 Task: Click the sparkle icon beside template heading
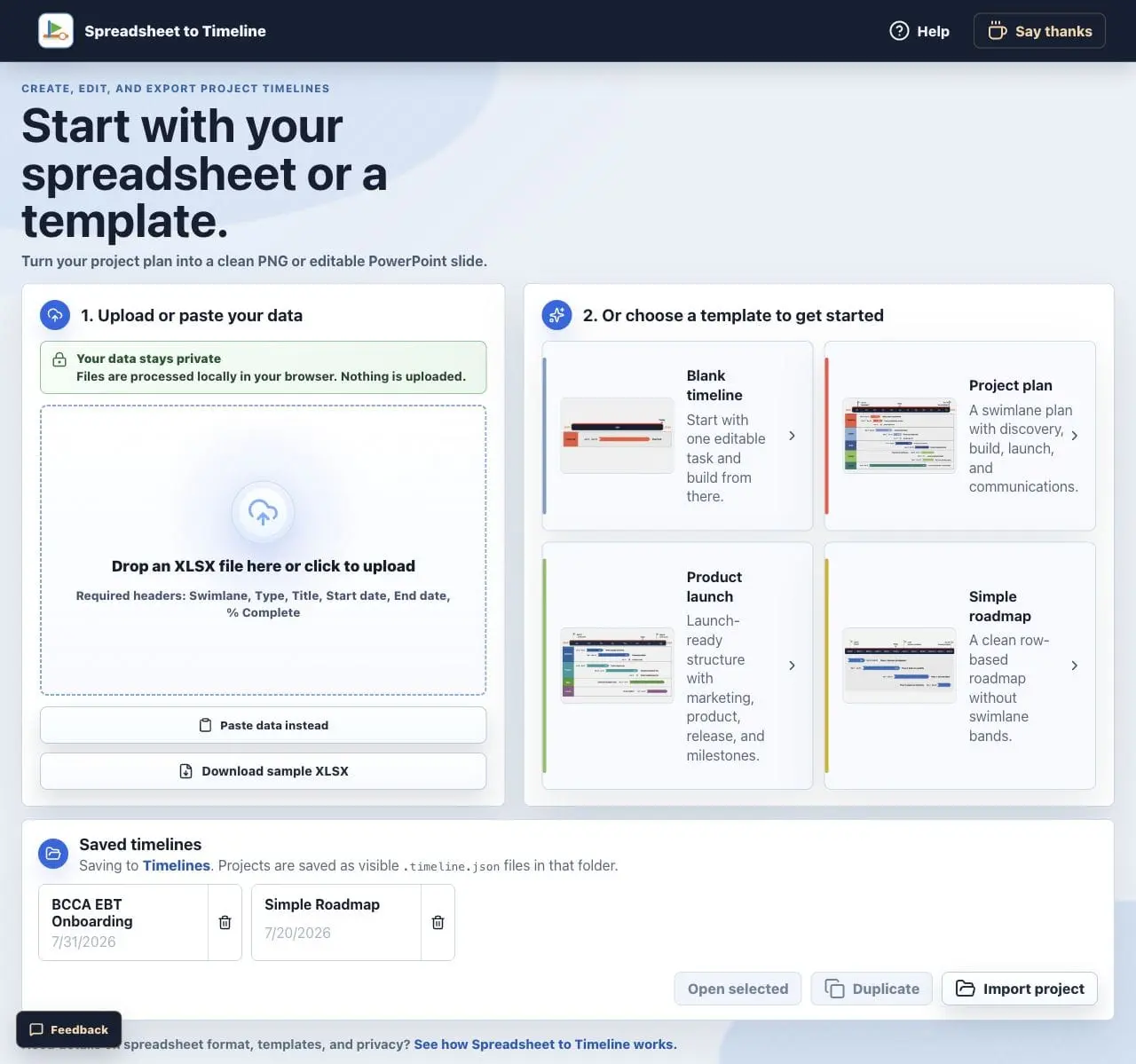pos(557,315)
